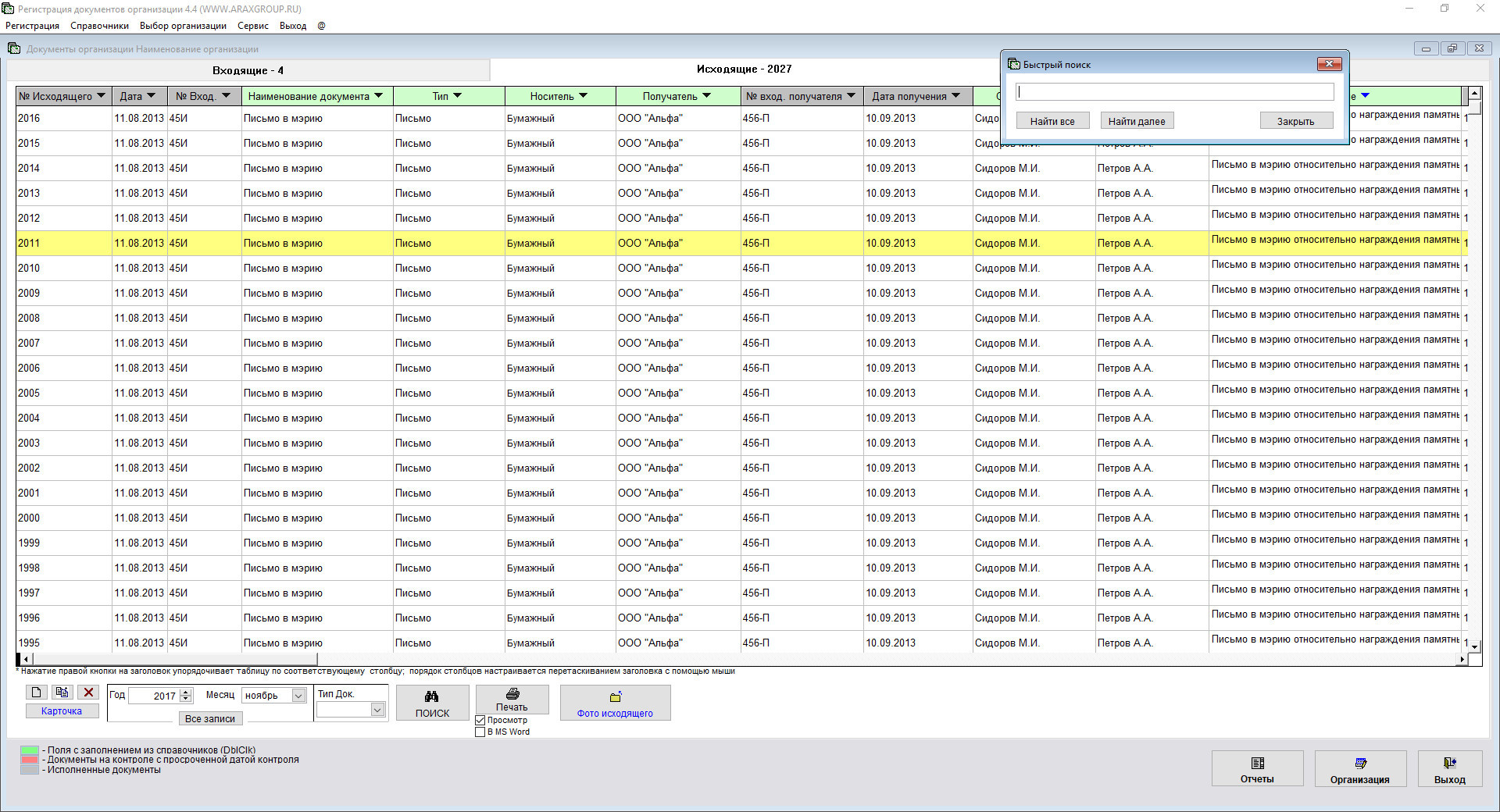Decrease the Год value with down arrow
This screenshot has height=812, width=1500.
tap(186, 699)
